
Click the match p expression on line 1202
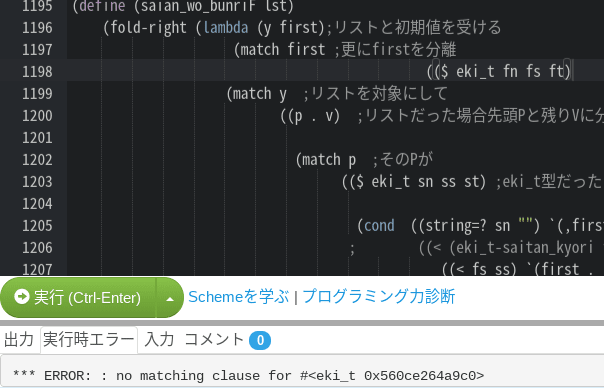326,160
